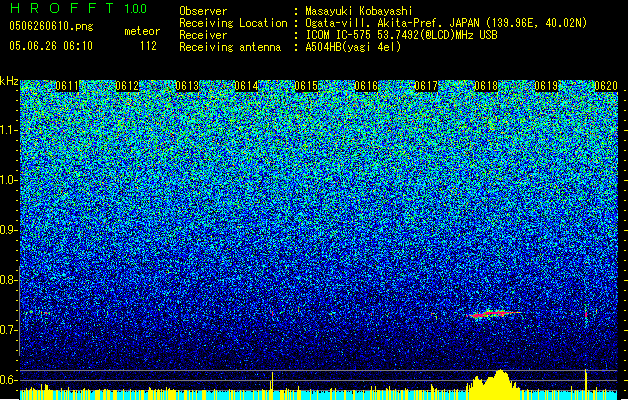
Task: Click the 0619 time marker
Action: click(x=546, y=86)
